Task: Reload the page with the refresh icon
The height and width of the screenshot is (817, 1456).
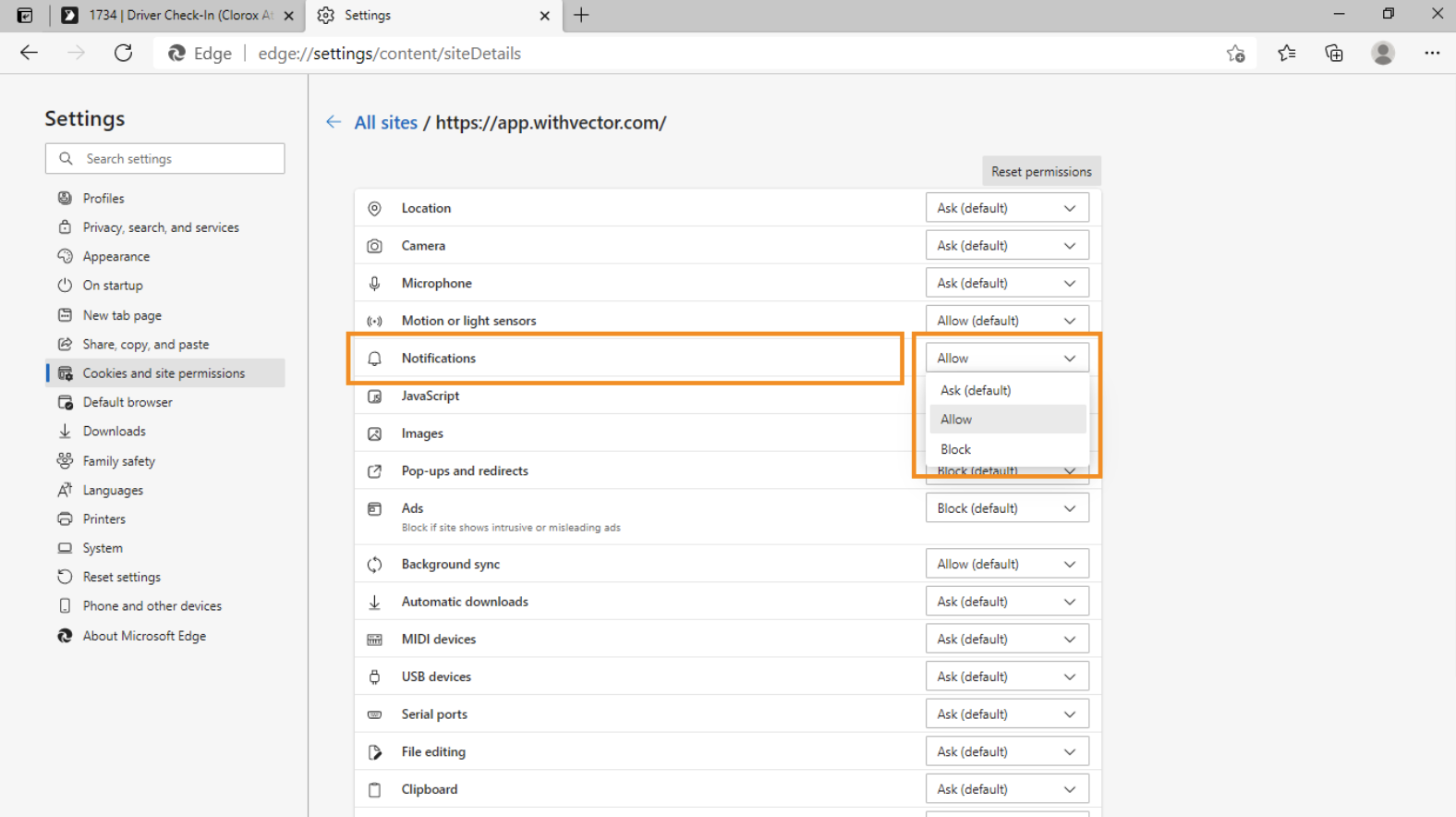Action: pyautogui.click(x=123, y=53)
